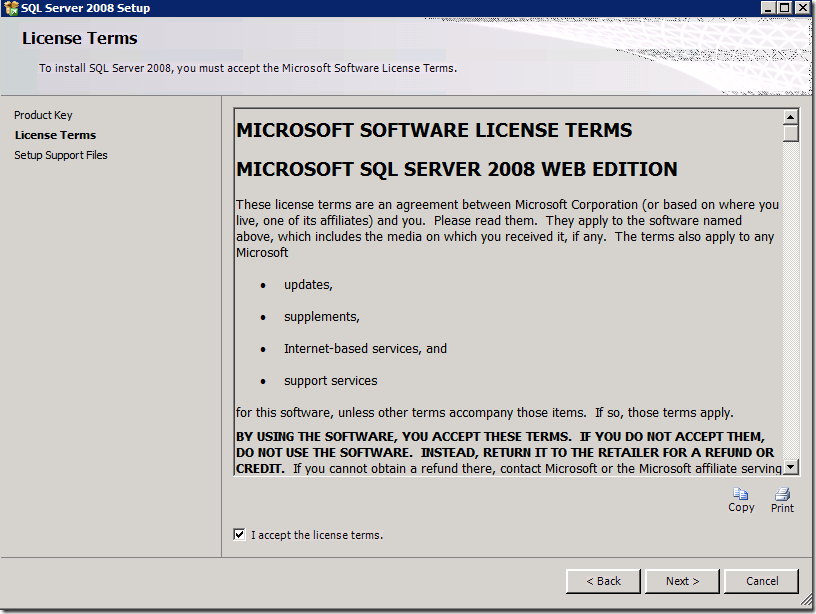Viewport: 816px width, 614px height.
Task: Go to the Next setup step
Action: 682,581
